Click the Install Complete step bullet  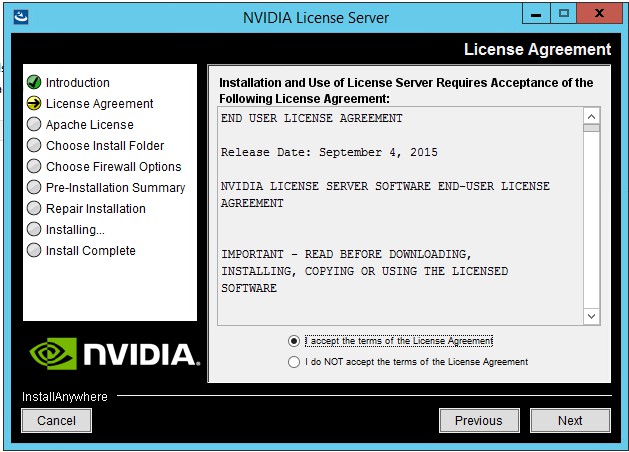click(x=34, y=250)
